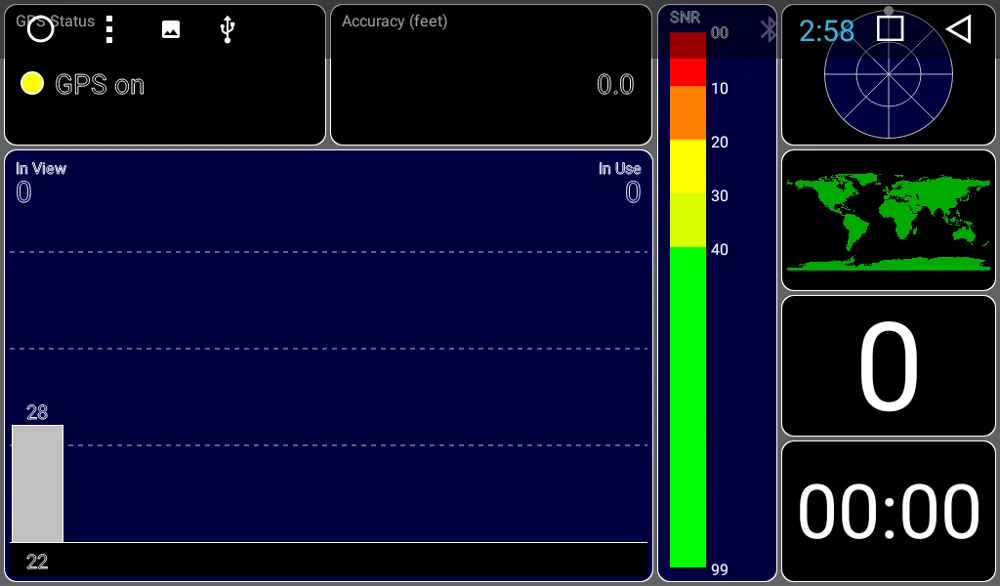Screen dimensions: 1000x586
Task: Tap the image notification icon
Action: coord(171,29)
